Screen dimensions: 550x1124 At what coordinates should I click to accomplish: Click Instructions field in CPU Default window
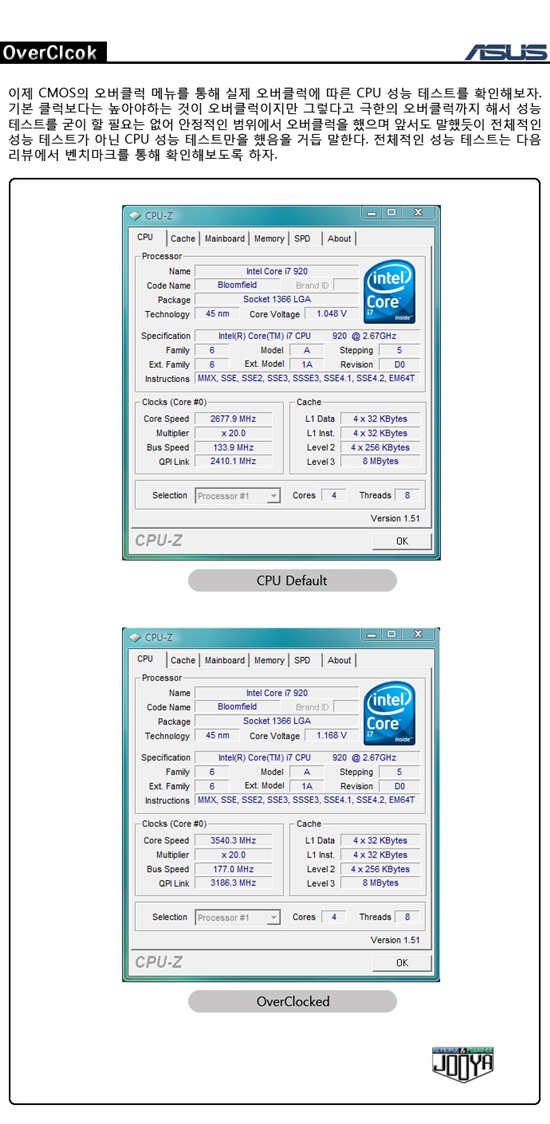tap(307, 378)
